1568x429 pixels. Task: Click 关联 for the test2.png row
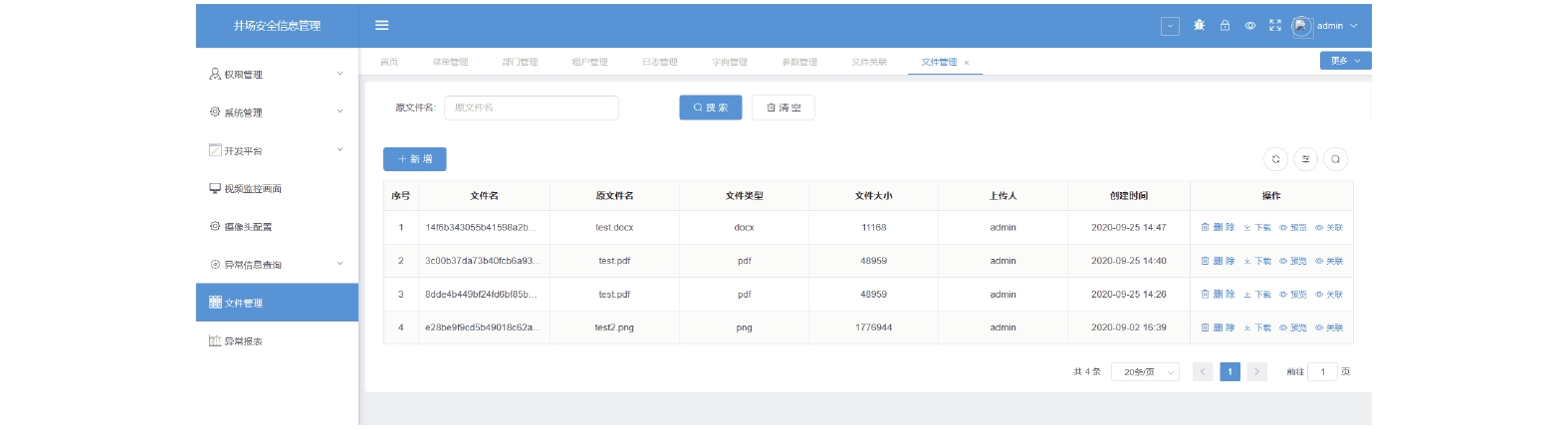pyautogui.click(x=1329, y=327)
